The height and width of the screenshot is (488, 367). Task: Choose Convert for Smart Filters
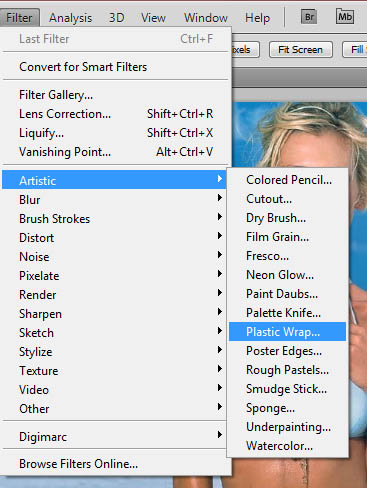tap(116, 67)
